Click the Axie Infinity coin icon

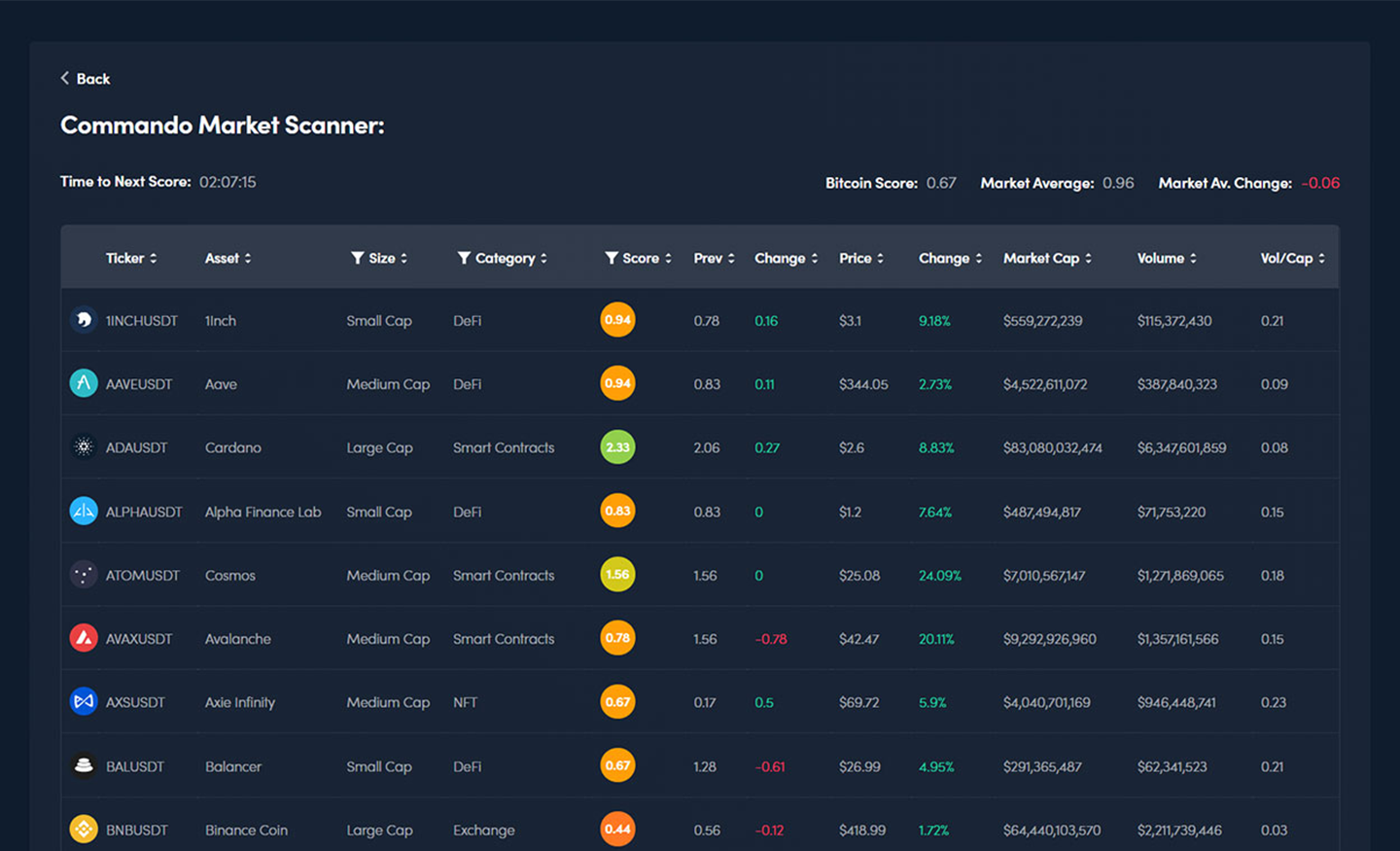point(84,701)
